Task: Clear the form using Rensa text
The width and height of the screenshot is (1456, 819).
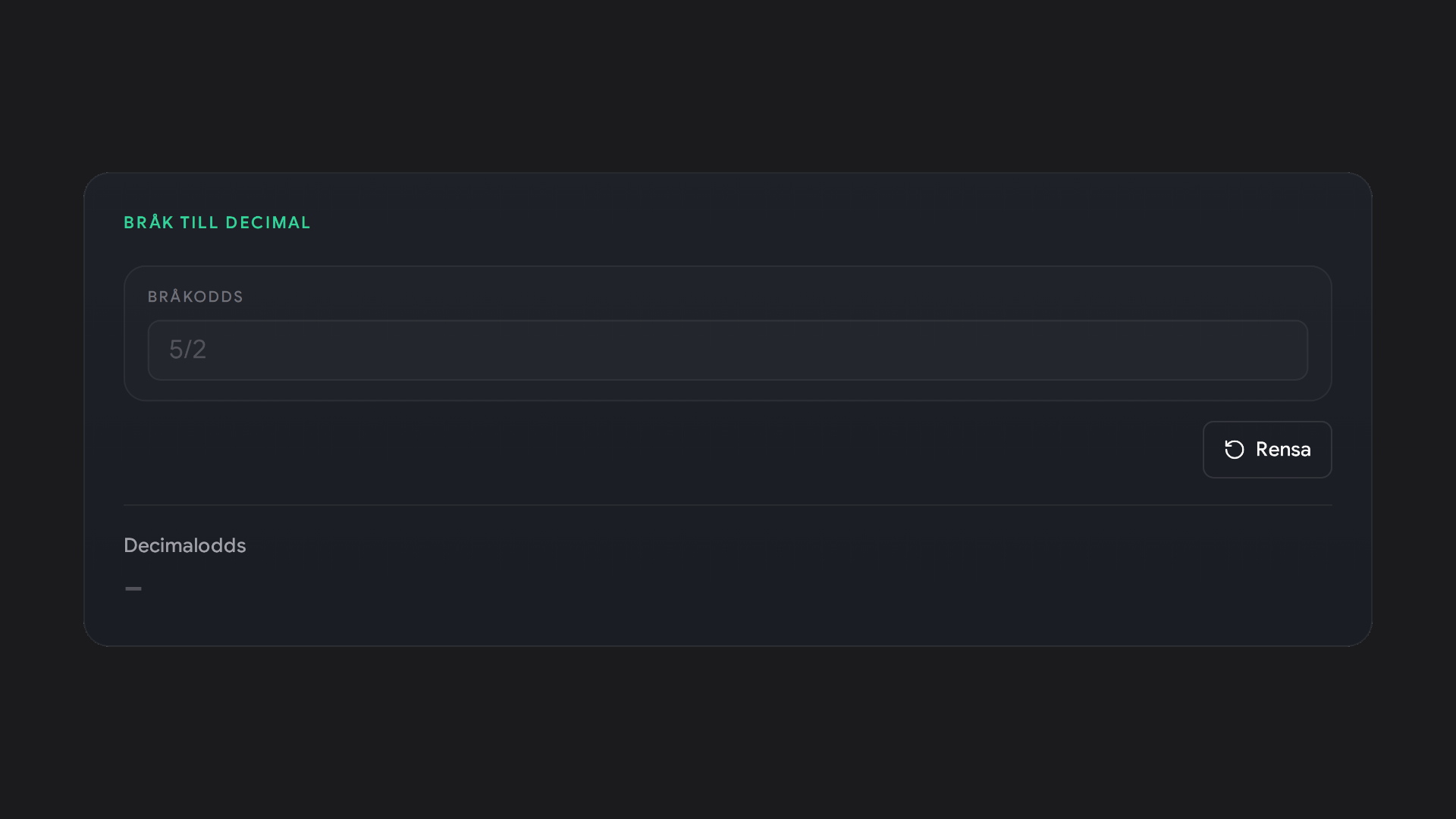Action: tap(1283, 450)
